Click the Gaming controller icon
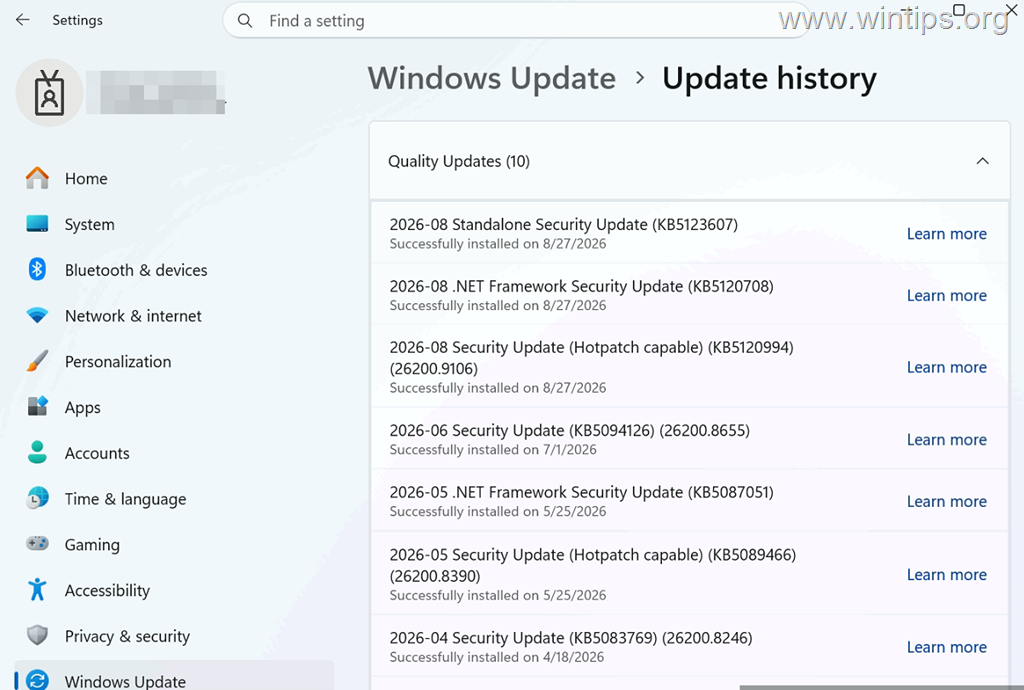1024x690 pixels. click(37, 544)
